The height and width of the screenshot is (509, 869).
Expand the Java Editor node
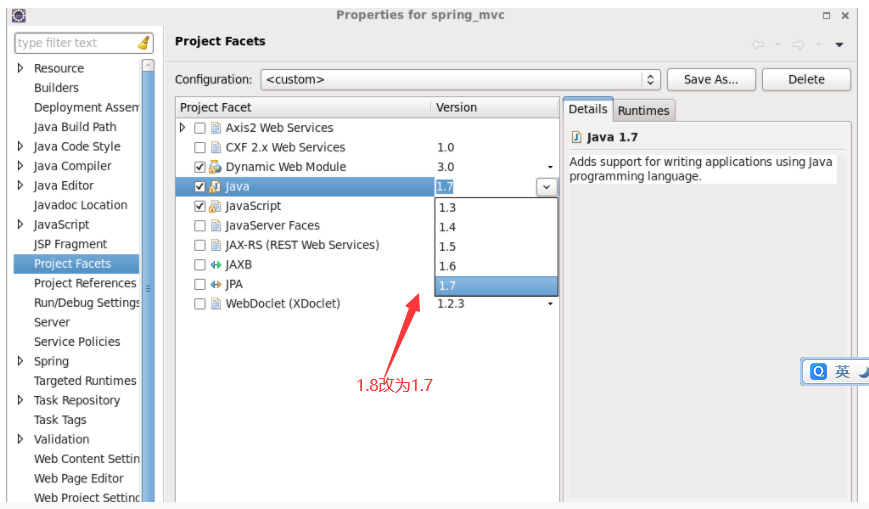coord(21,185)
